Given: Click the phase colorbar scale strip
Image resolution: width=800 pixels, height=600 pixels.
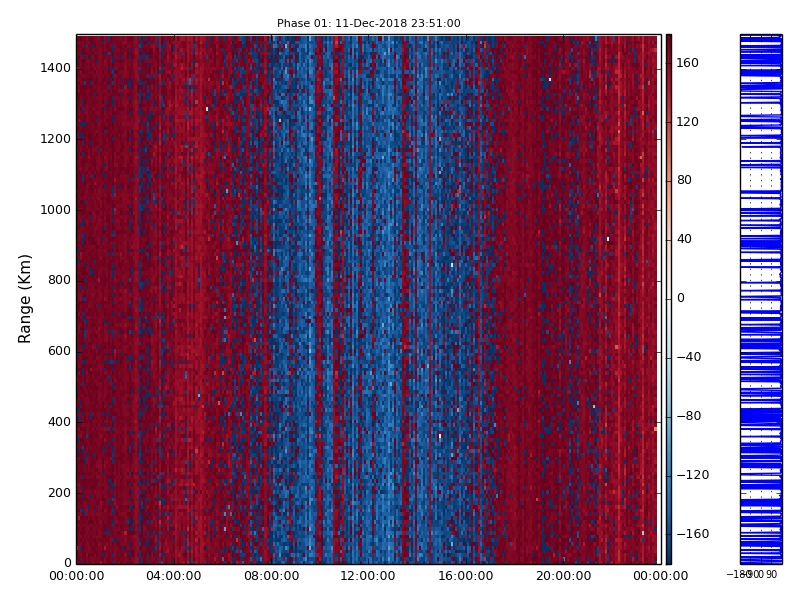Looking at the screenshot, I should pyautogui.click(x=669, y=299).
